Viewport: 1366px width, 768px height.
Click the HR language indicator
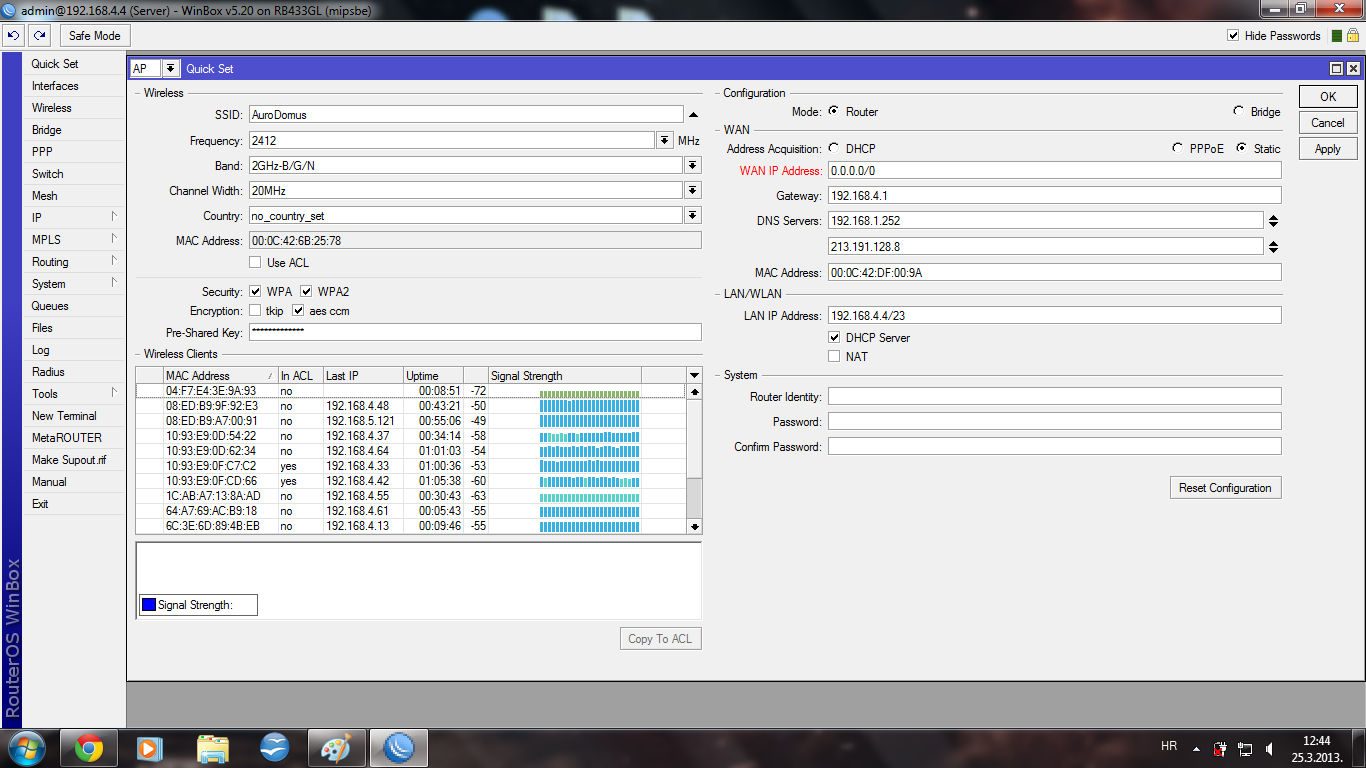(x=1169, y=746)
